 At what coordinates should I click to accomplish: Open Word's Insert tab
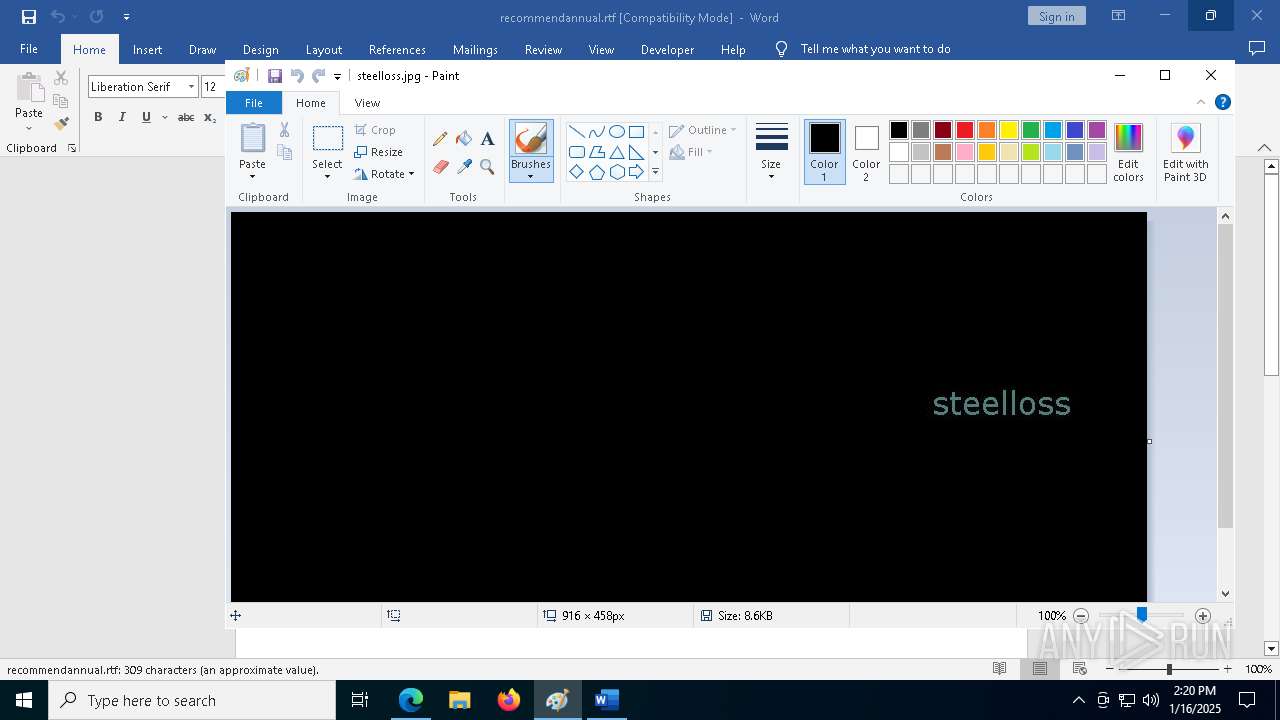pyautogui.click(x=147, y=49)
